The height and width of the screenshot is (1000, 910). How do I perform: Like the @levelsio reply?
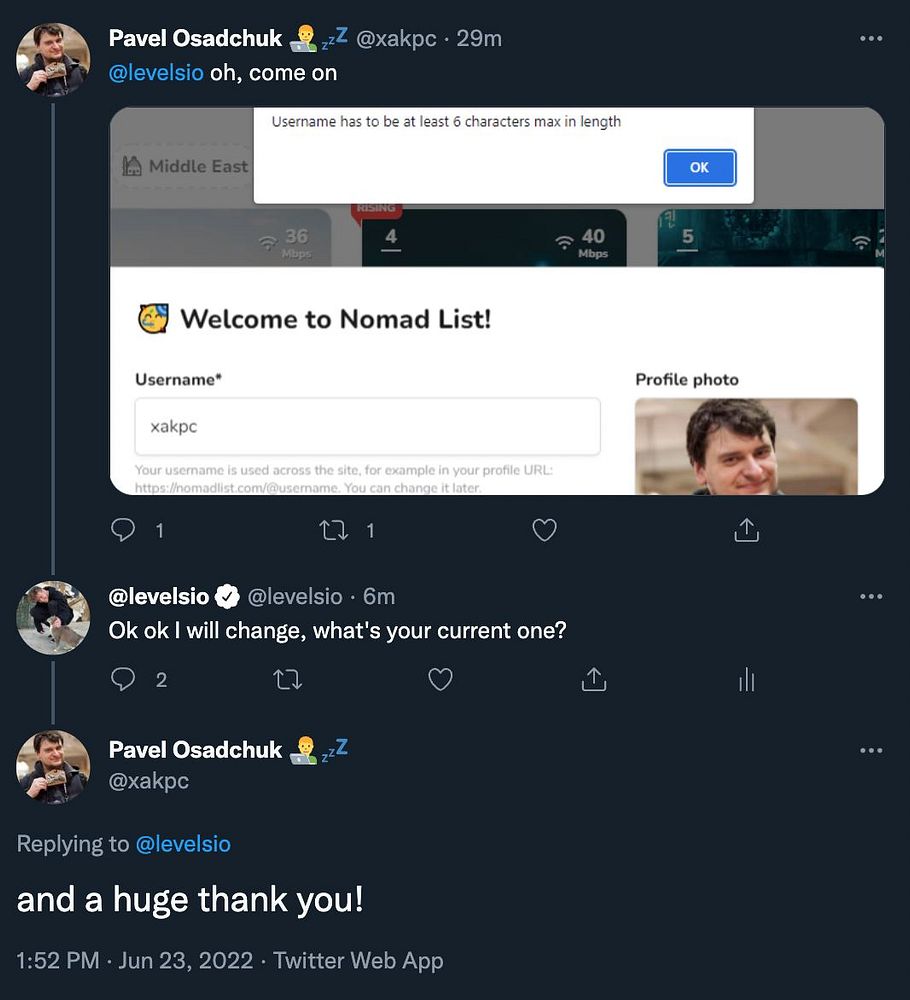440,680
